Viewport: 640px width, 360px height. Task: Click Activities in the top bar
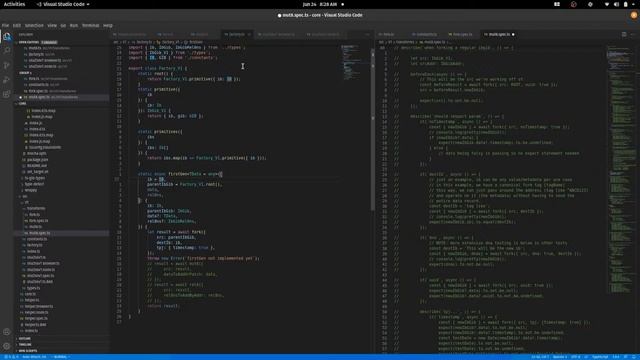click(14, 4)
